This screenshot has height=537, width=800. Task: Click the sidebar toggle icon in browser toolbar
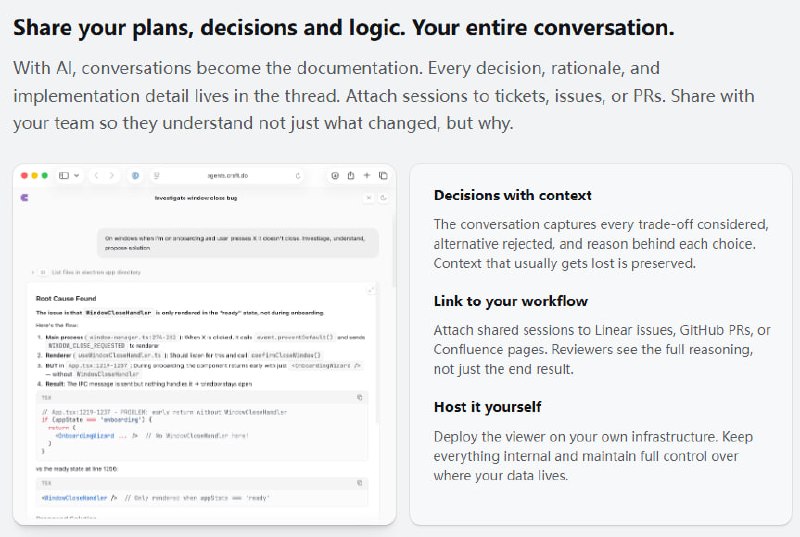tap(63, 175)
